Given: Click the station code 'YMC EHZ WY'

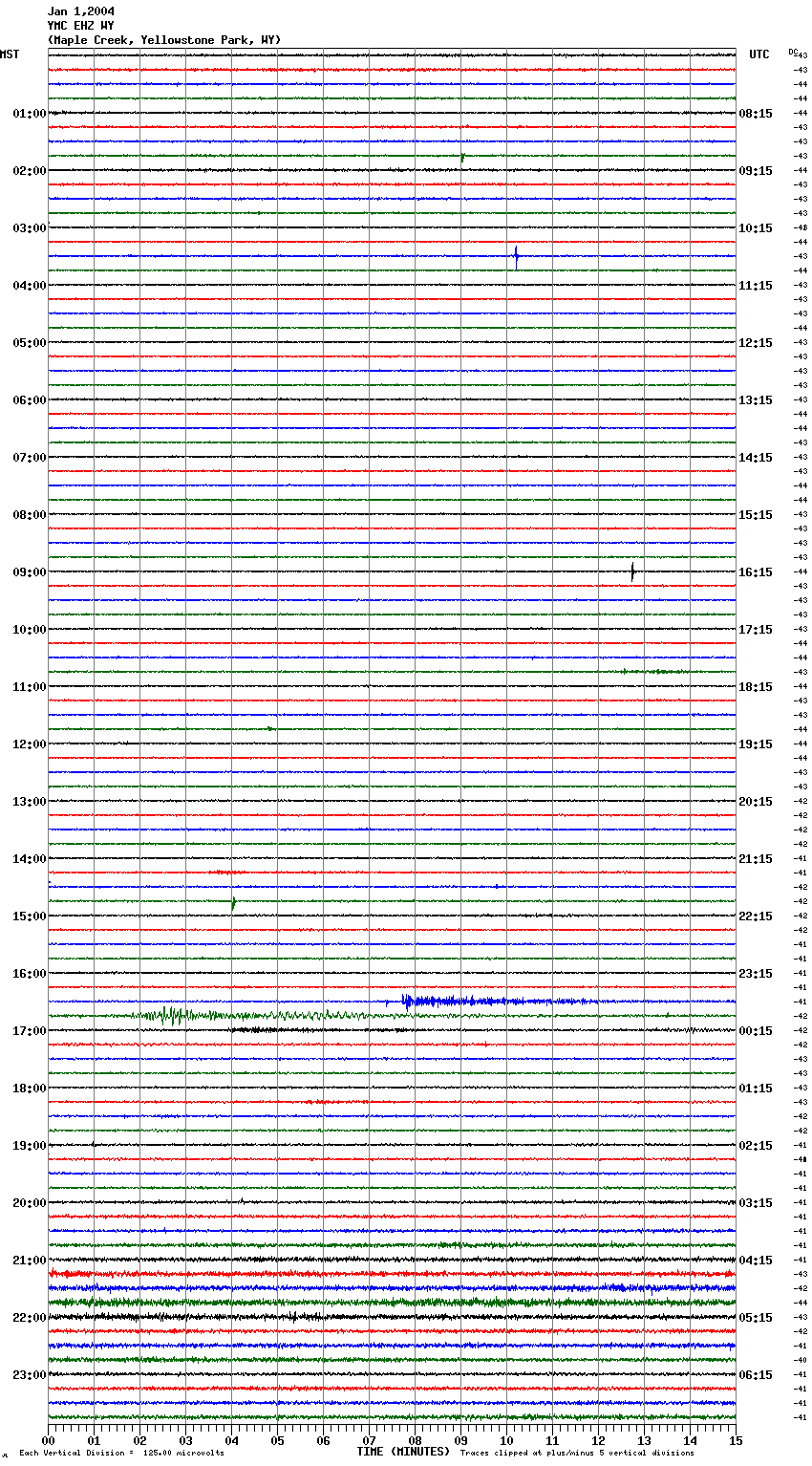Looking at the screenshot, I should point(80,26).
